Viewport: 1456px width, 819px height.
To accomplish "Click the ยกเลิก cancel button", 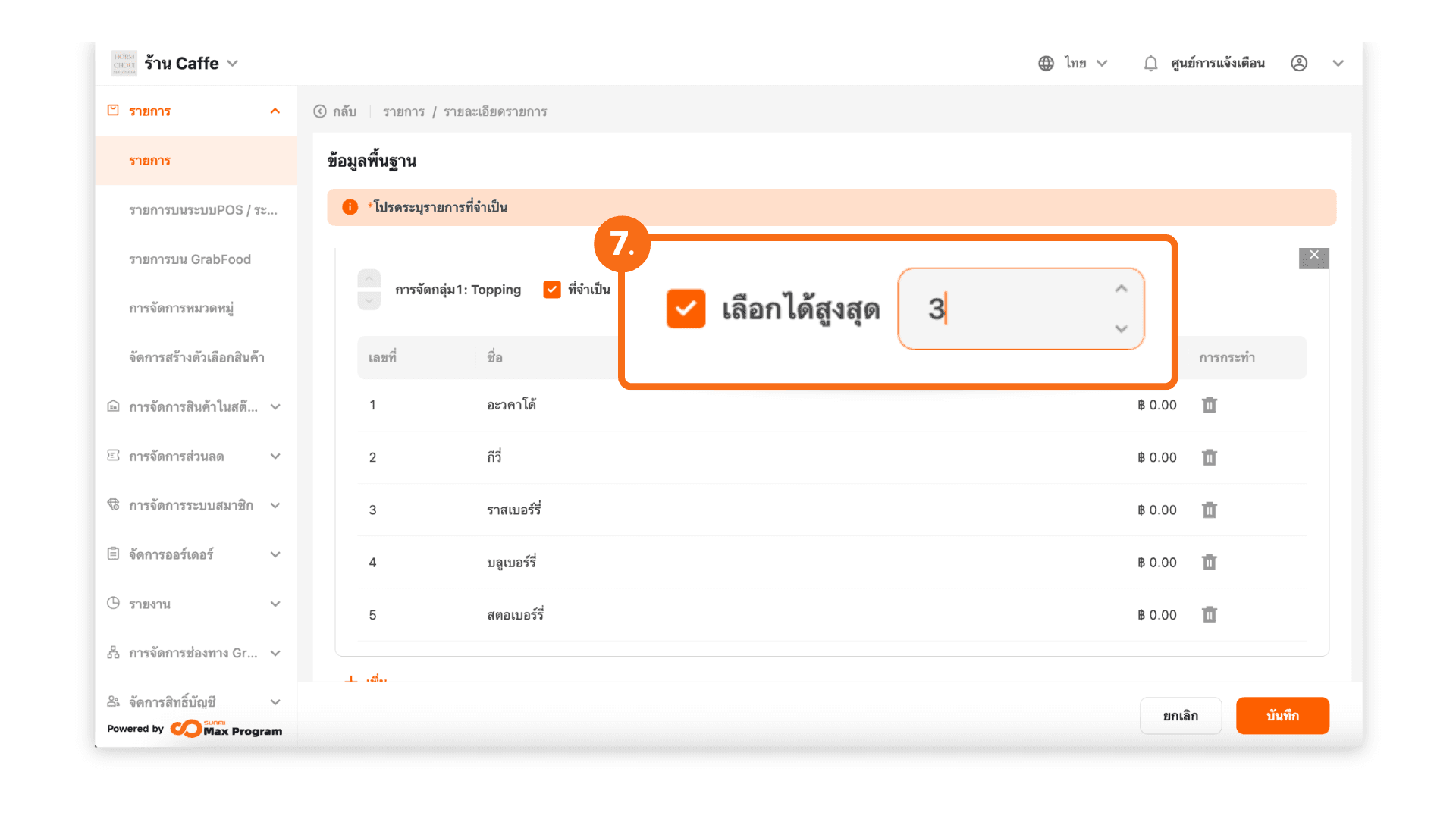I will [x=1180, y=715].
